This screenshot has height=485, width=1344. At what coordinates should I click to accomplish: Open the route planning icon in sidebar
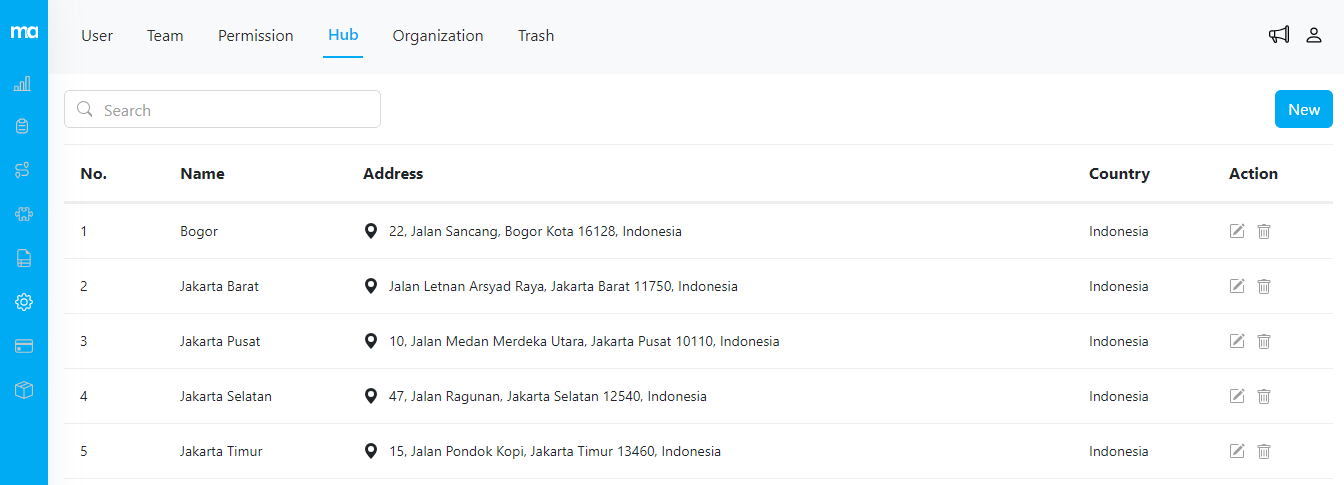coord(23,170)
